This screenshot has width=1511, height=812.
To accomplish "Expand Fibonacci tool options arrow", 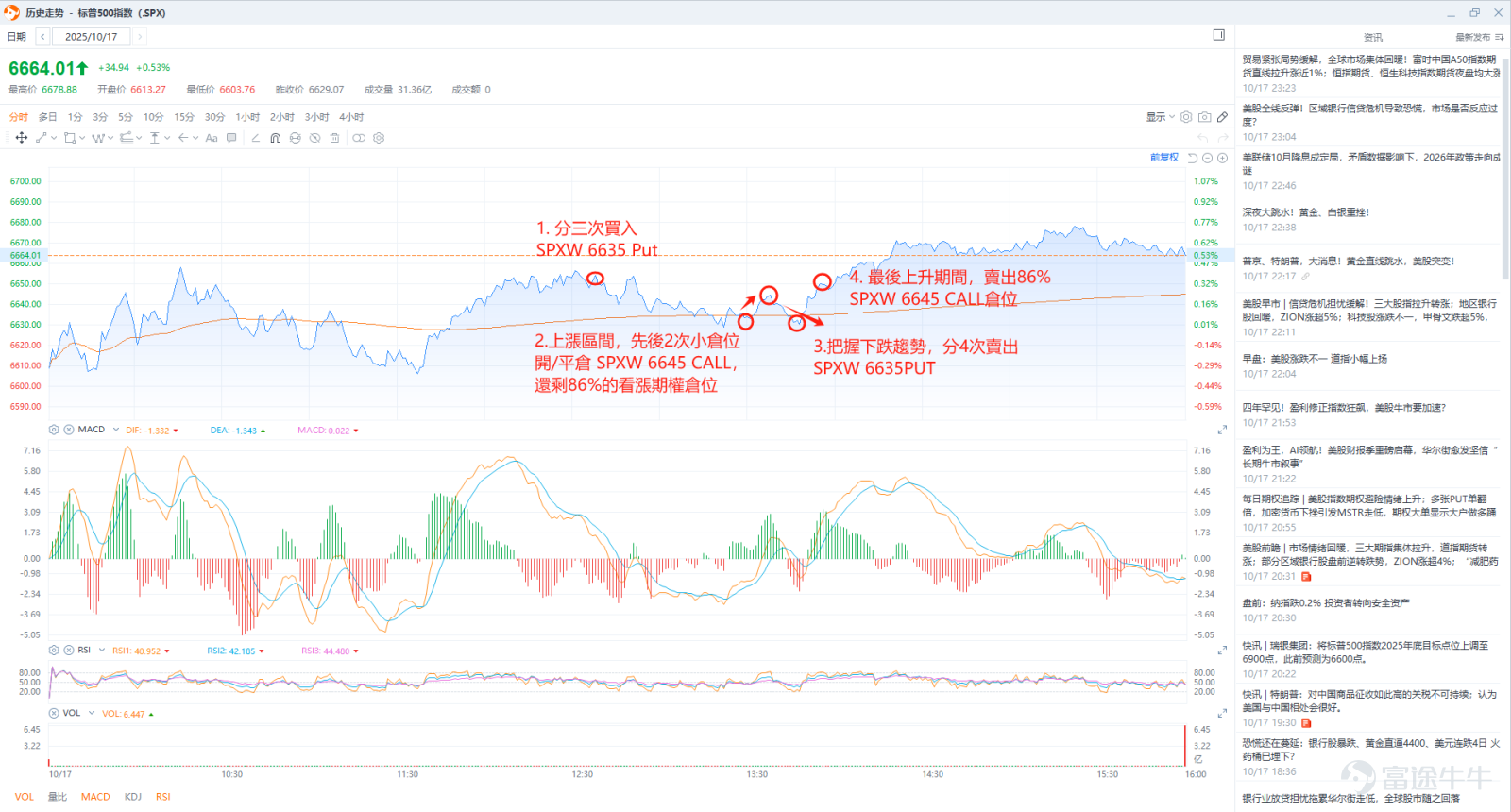I will click(x=139, y=138).
